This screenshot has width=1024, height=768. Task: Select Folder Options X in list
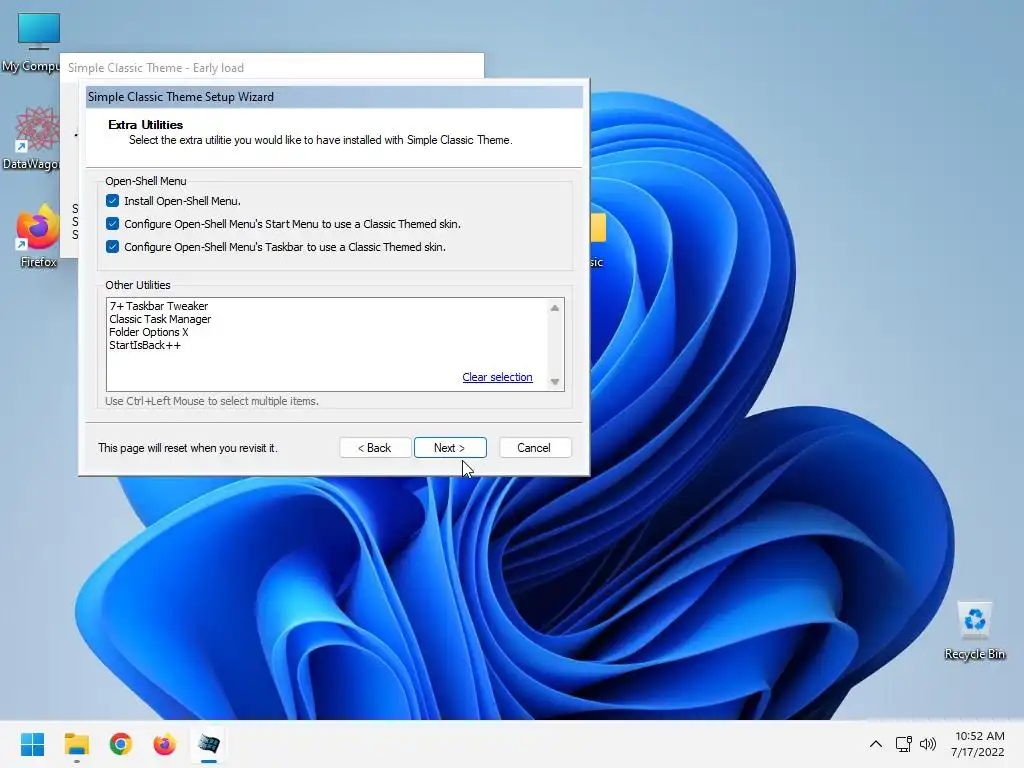click(x=148, y=332)
